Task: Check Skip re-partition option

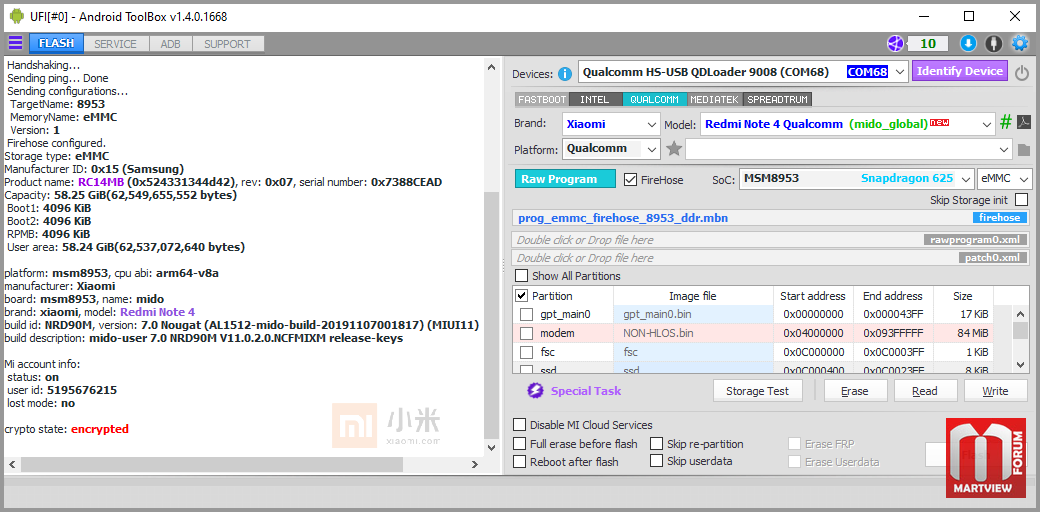Action: point(657,444)
